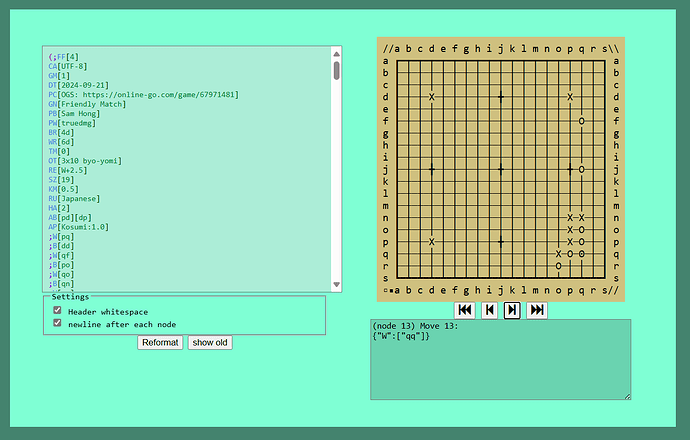Click the TM[0] line
The width and height of the screenshot is (690, 440).
[59, 151]
